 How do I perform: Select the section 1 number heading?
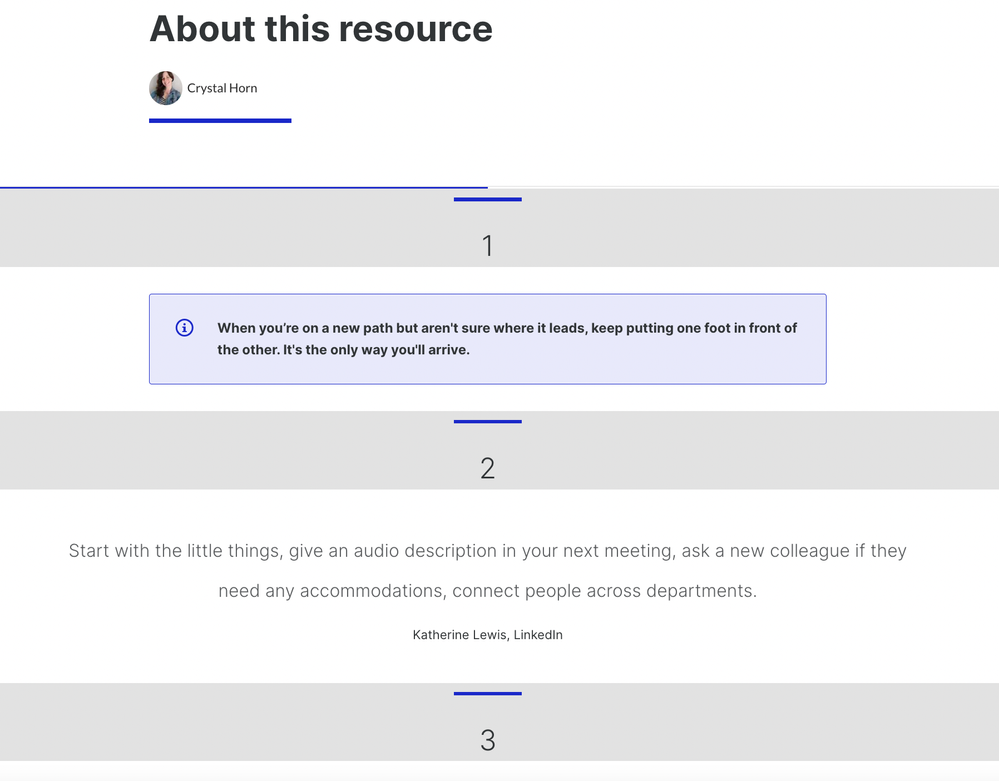487,246
